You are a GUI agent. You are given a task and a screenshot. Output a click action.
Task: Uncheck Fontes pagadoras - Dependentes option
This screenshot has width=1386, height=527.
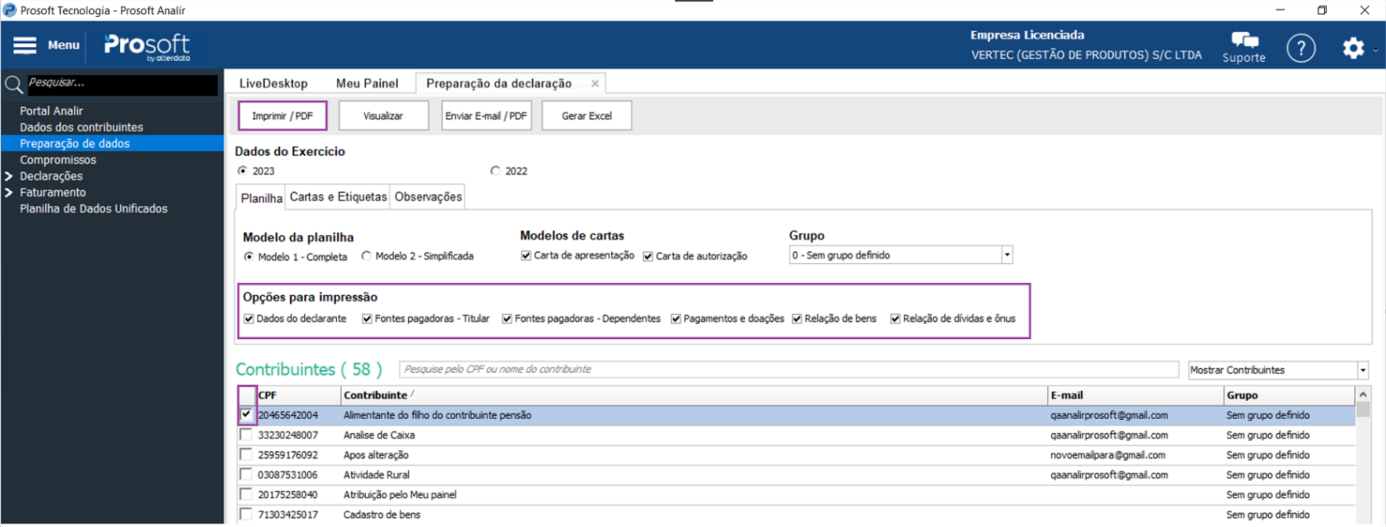click(508, 319)
